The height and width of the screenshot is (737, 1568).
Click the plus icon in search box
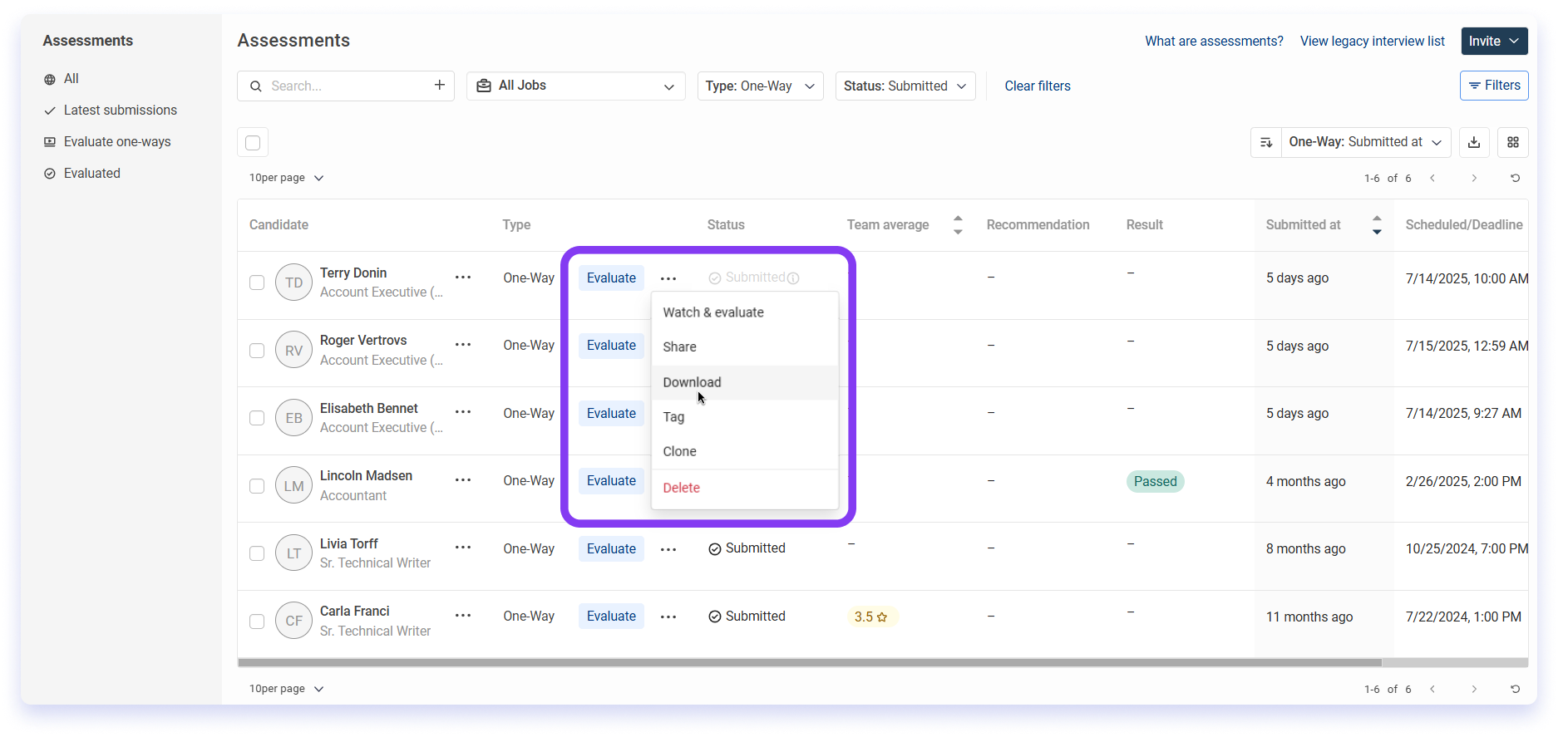(x=439, y=85)
